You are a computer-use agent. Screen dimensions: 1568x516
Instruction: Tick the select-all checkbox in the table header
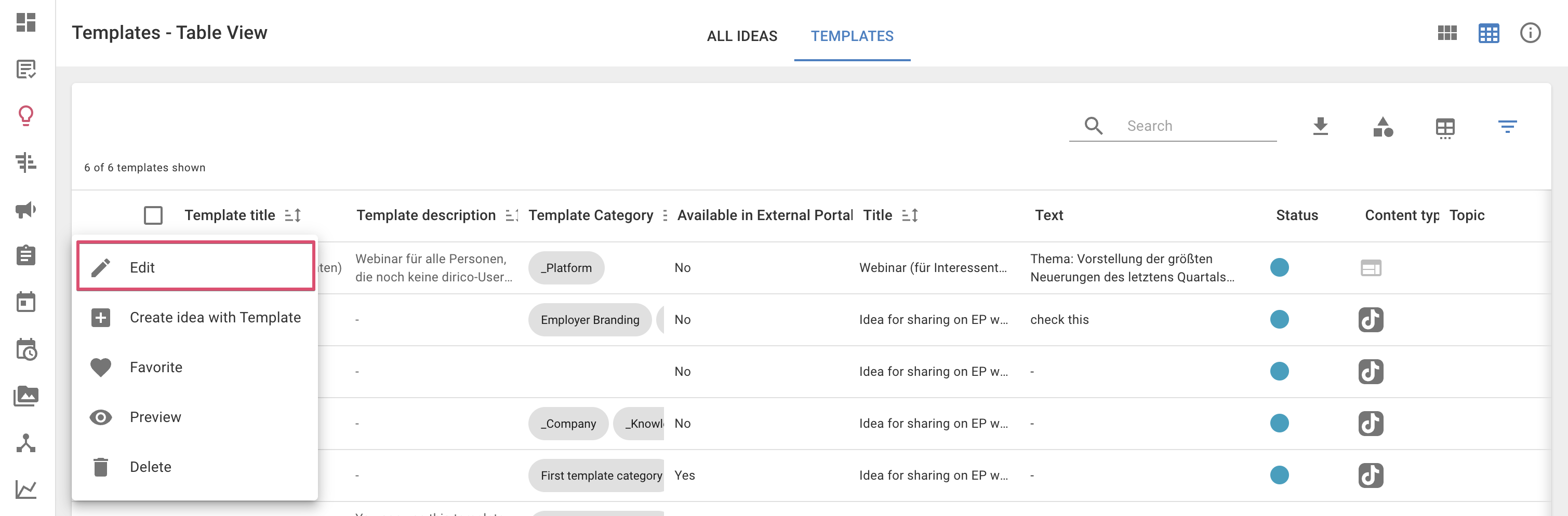tap(153, 215)
